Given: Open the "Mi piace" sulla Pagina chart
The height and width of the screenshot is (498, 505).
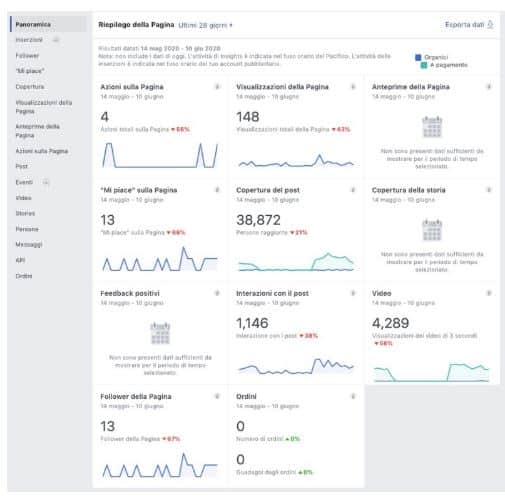Looking at the screenshot, I should (160, 259).
